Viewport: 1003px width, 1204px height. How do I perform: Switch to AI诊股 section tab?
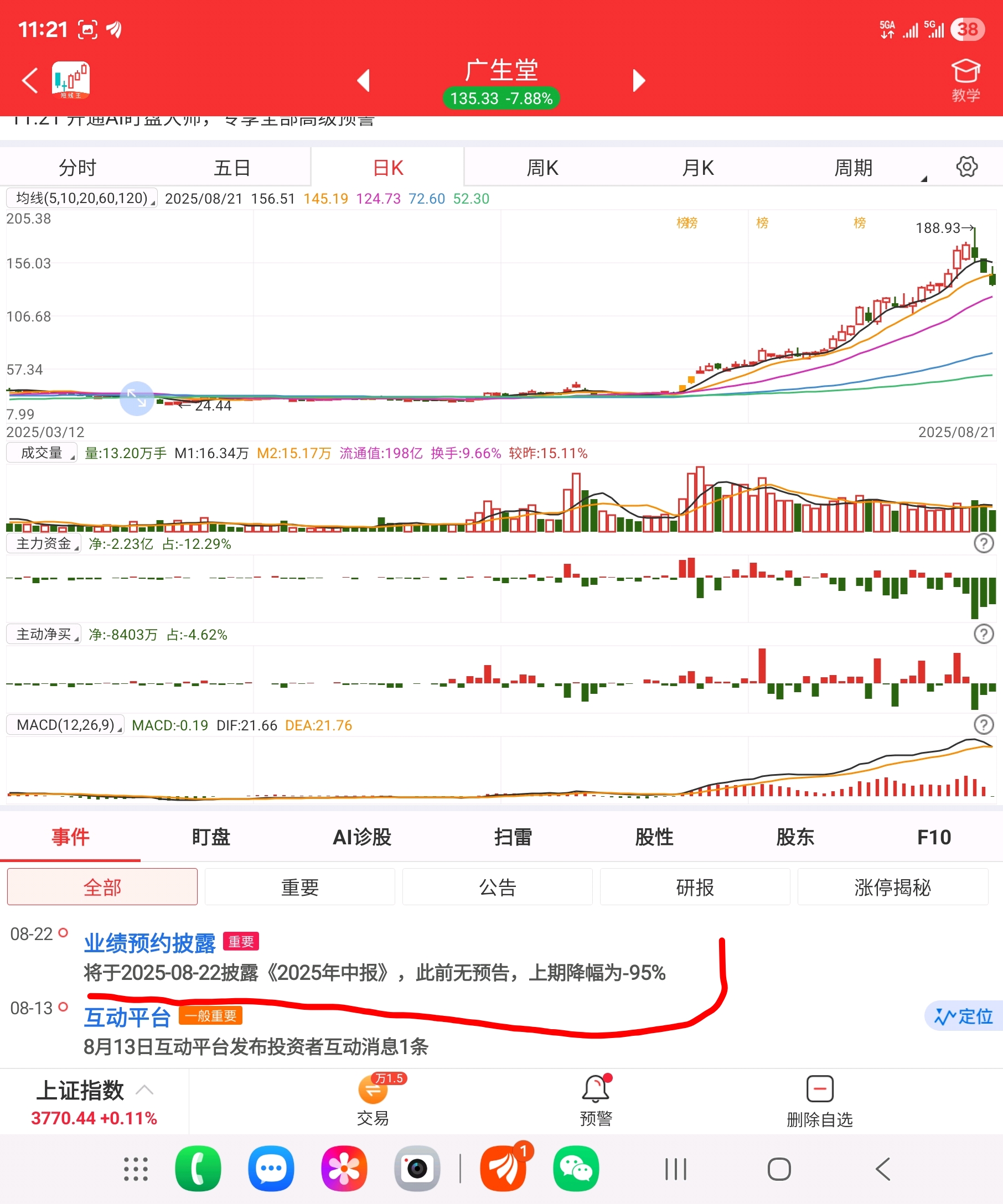pos(362,837)
